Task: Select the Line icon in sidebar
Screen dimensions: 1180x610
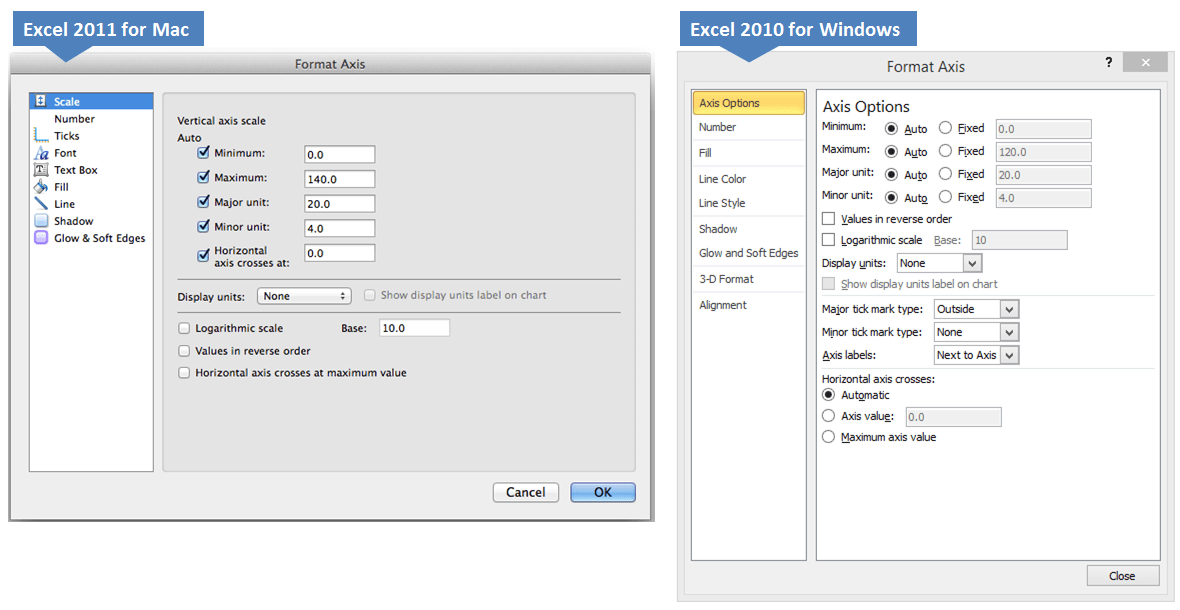Action: 40,204
